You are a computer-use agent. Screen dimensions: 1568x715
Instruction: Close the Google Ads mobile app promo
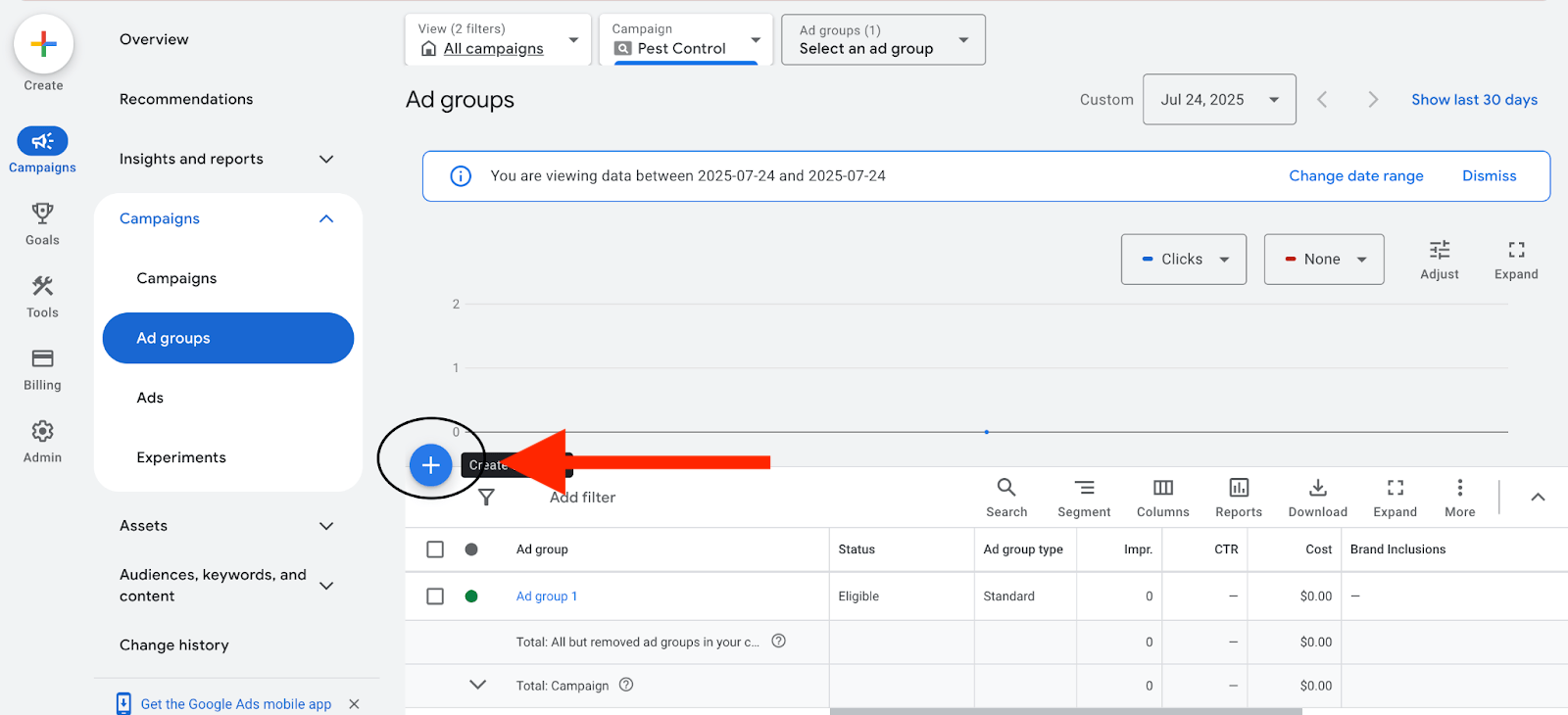(354, 704)
